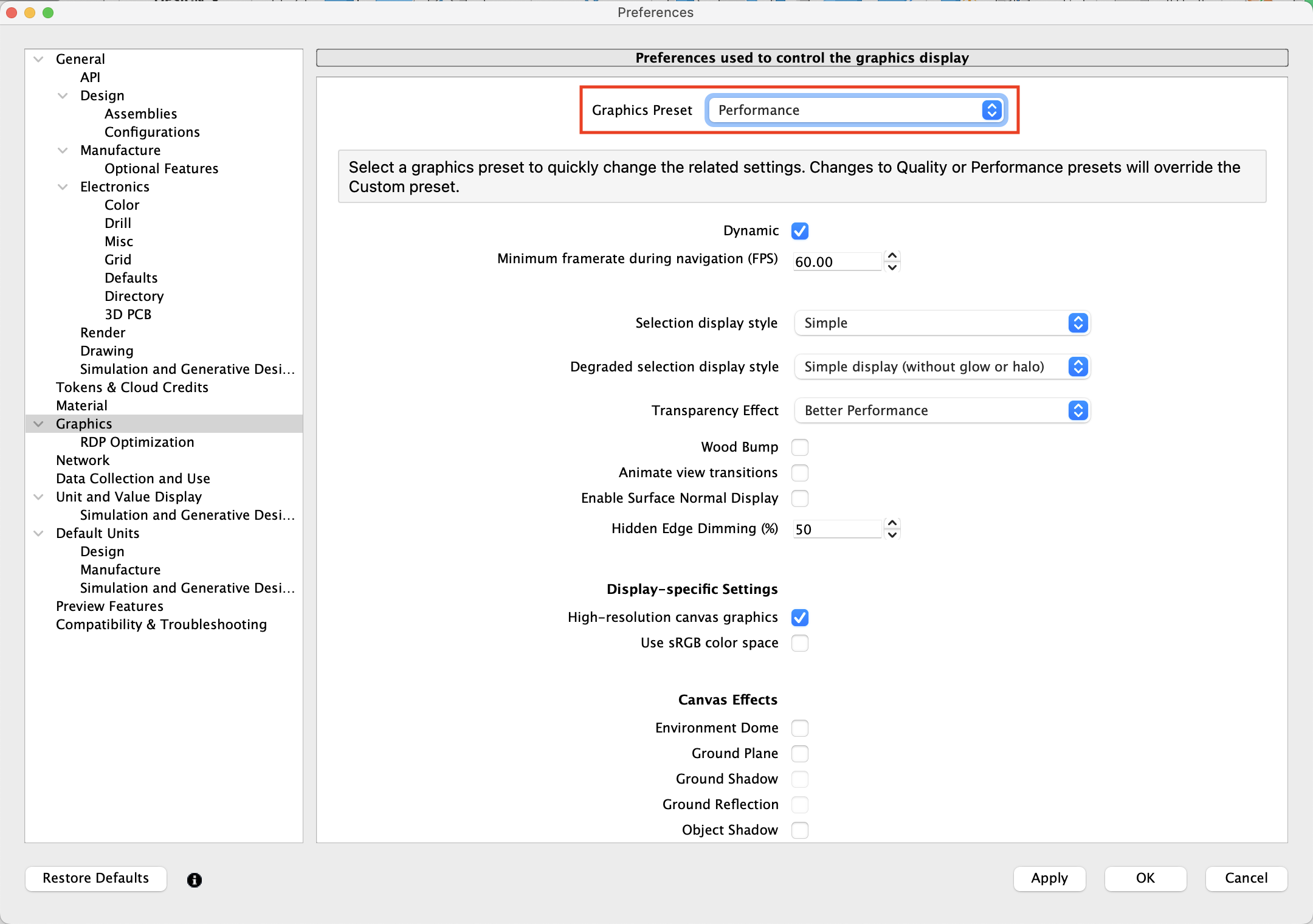The height and width of the screenshot is (924, 1313).
Task: Select RDP Optimization in the tree
Action: tap(137, 443)
